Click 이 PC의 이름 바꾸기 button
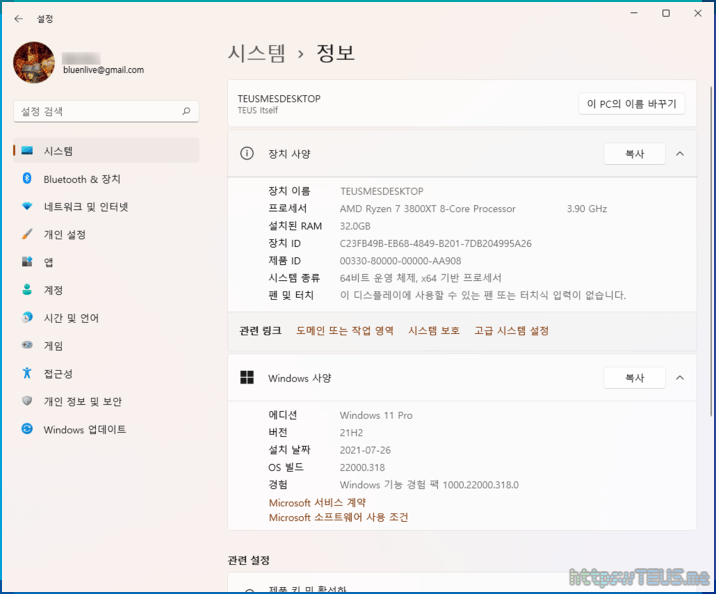The height and width of the screenshot is (594, 716). (x=632, y=104)
